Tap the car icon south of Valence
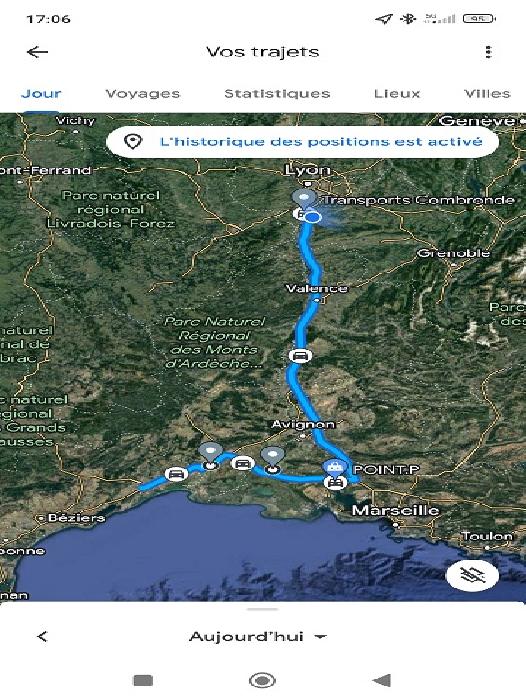Viewport: 526px width, 700px height. pos(300,356)
